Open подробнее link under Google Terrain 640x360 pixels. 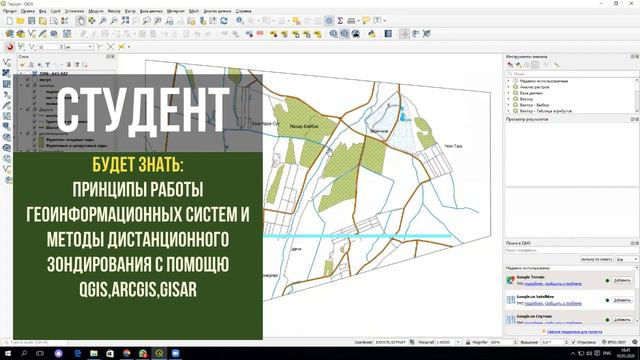(533, 283)
